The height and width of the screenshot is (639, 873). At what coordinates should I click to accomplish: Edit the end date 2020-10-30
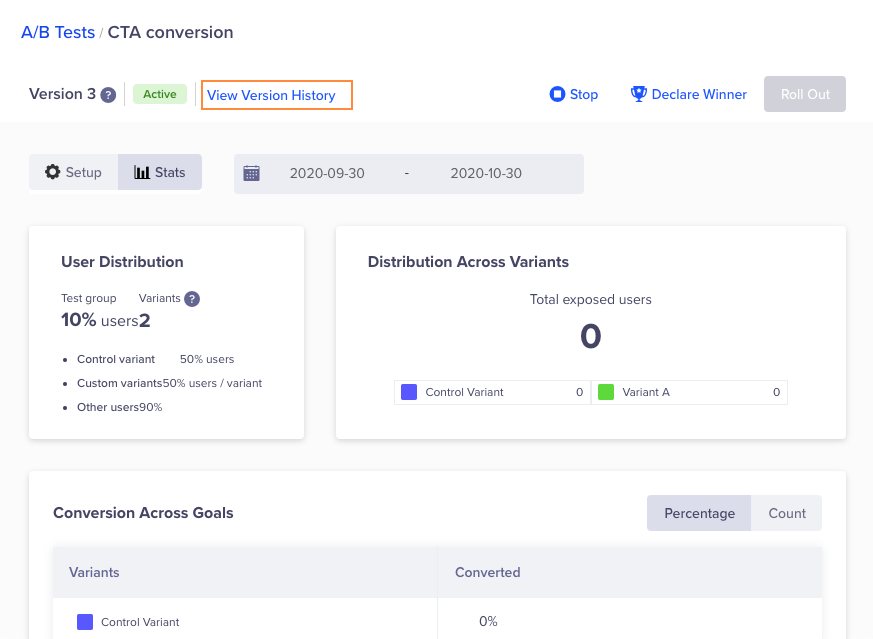(x=486, y=173)
